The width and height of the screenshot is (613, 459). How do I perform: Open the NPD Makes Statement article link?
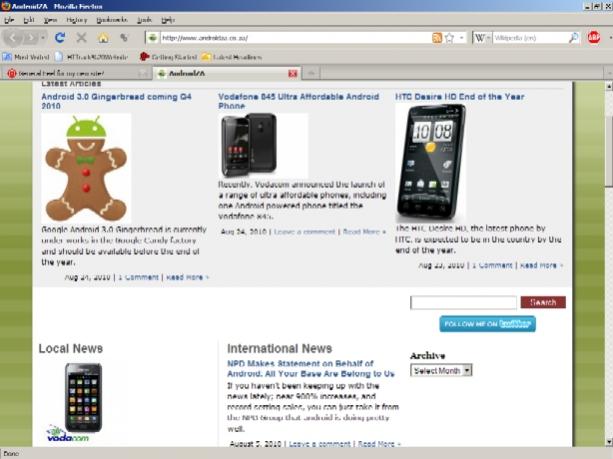[x=311, y=368]
